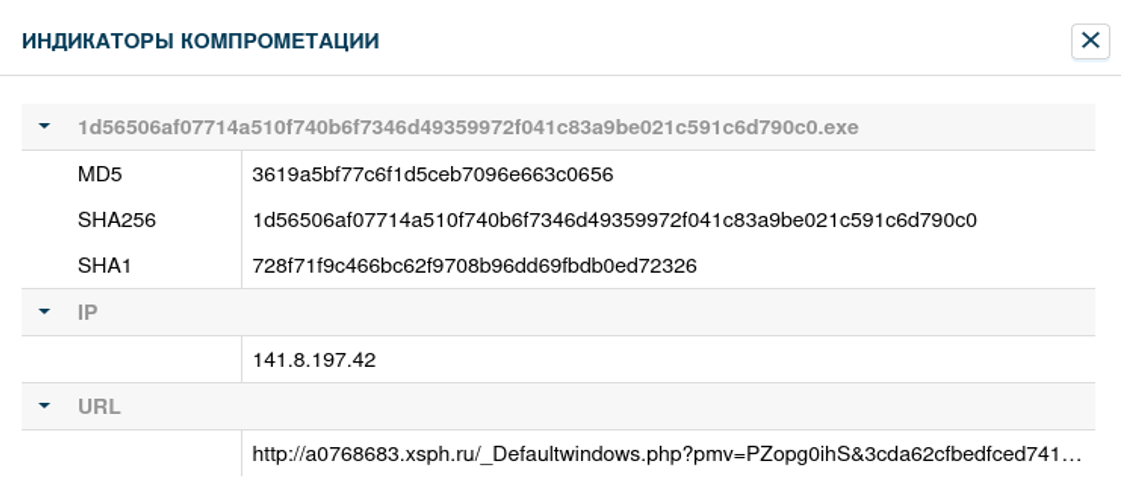Collapse the URL section arrow
This screenshot has width=1122, height=495.
tap(44, 407)
